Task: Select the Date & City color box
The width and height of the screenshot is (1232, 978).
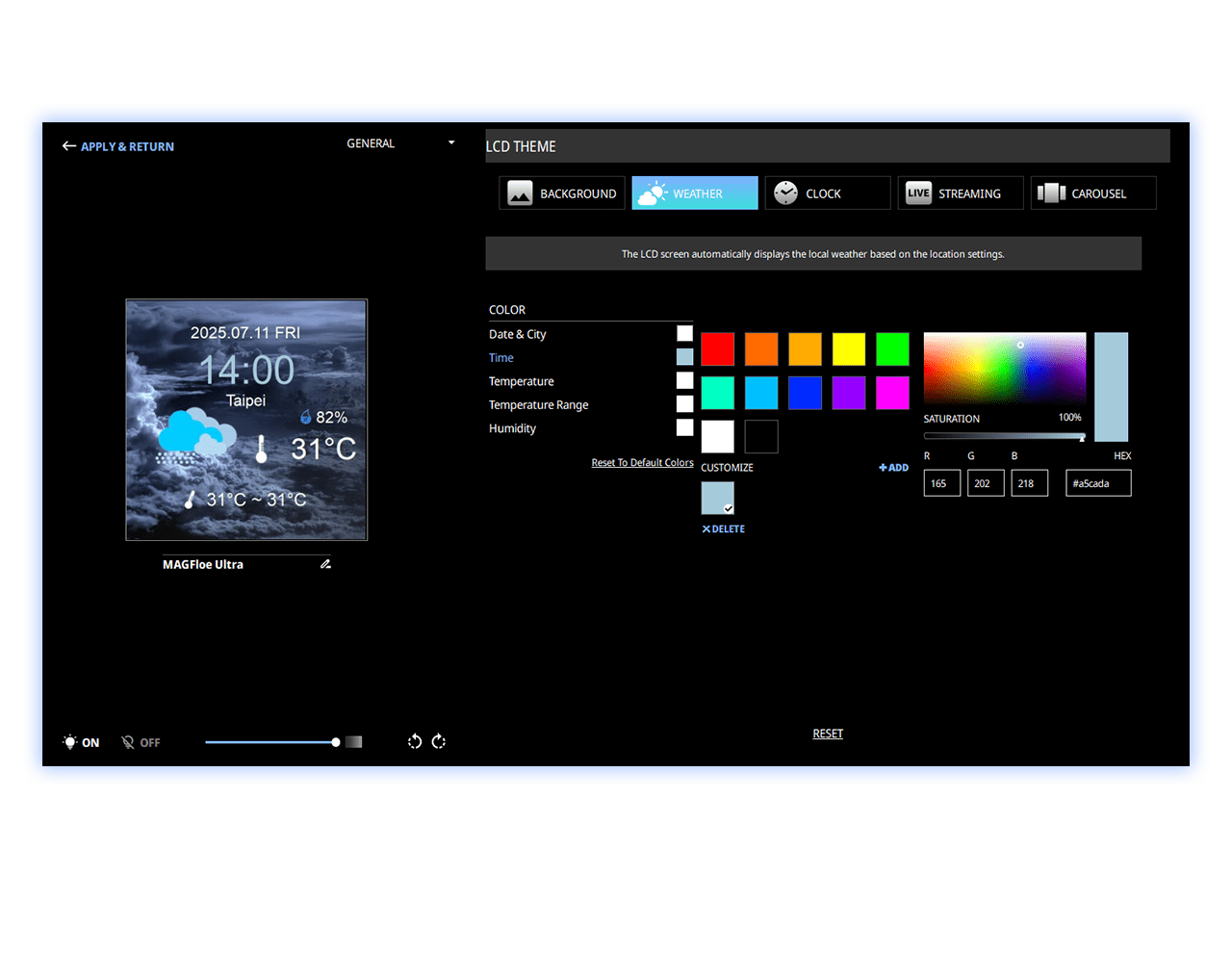Action: (684, 333)
